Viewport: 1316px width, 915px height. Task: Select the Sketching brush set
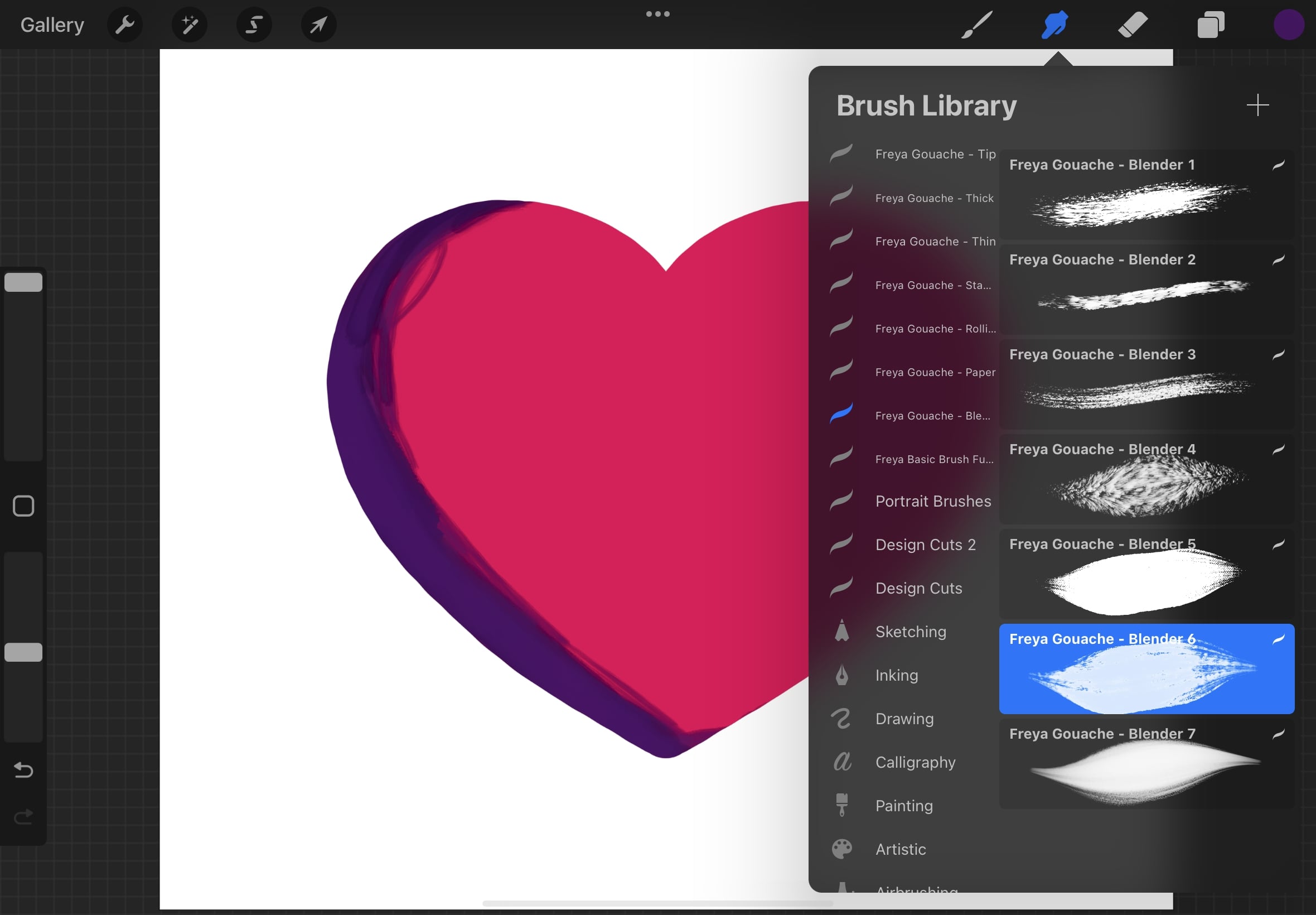pyautogui.click(x=911, y=631)
